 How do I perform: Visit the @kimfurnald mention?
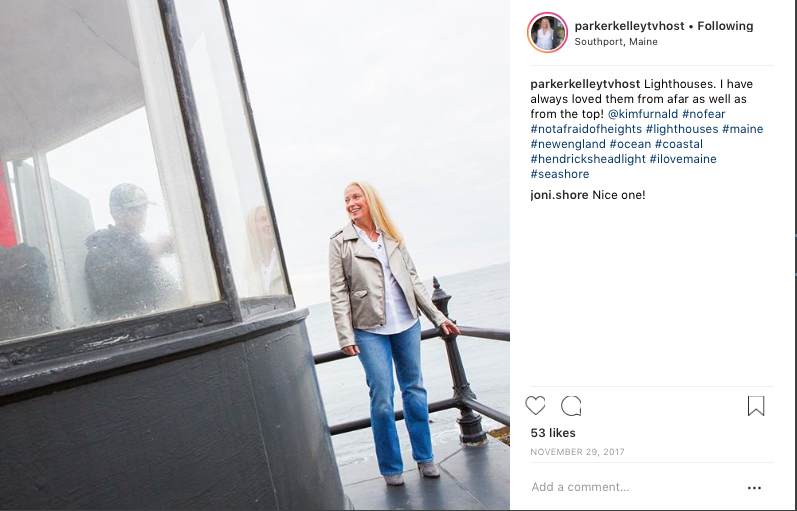(643, 114)
